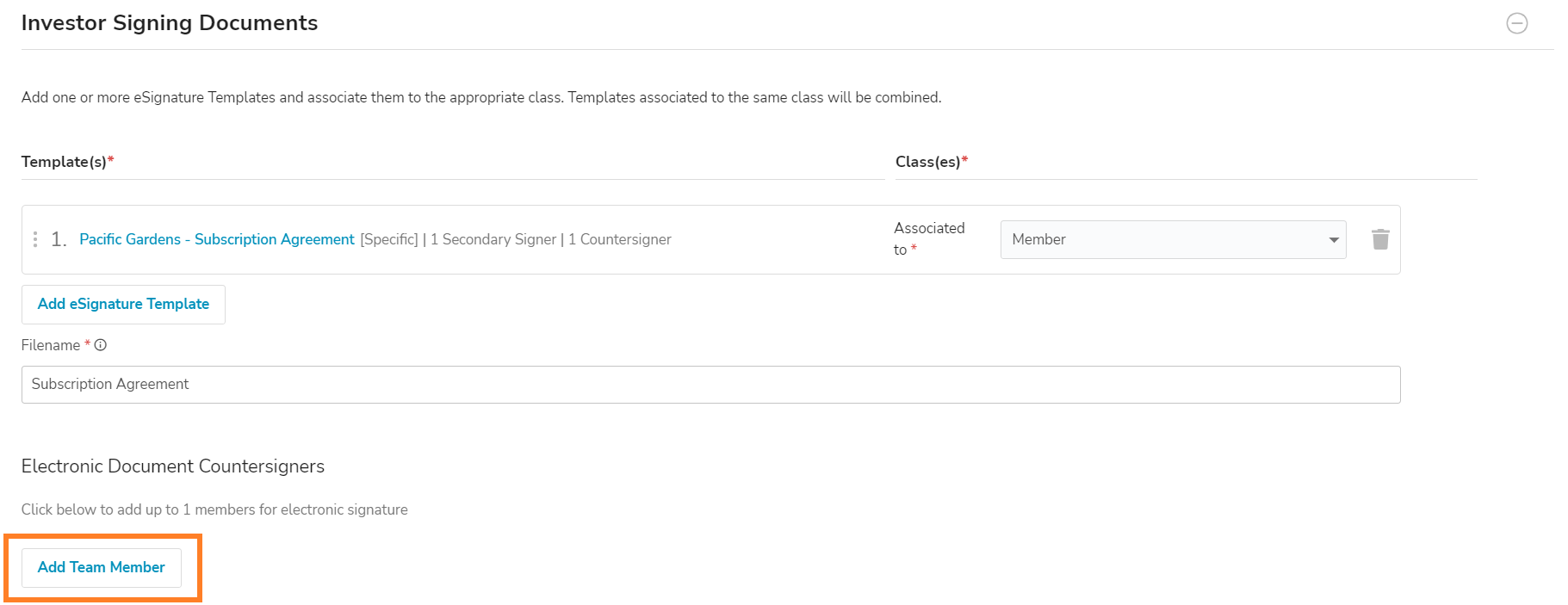Open the Member class dropdown
Viewport: 1568px width, 605px height.
1173,239
